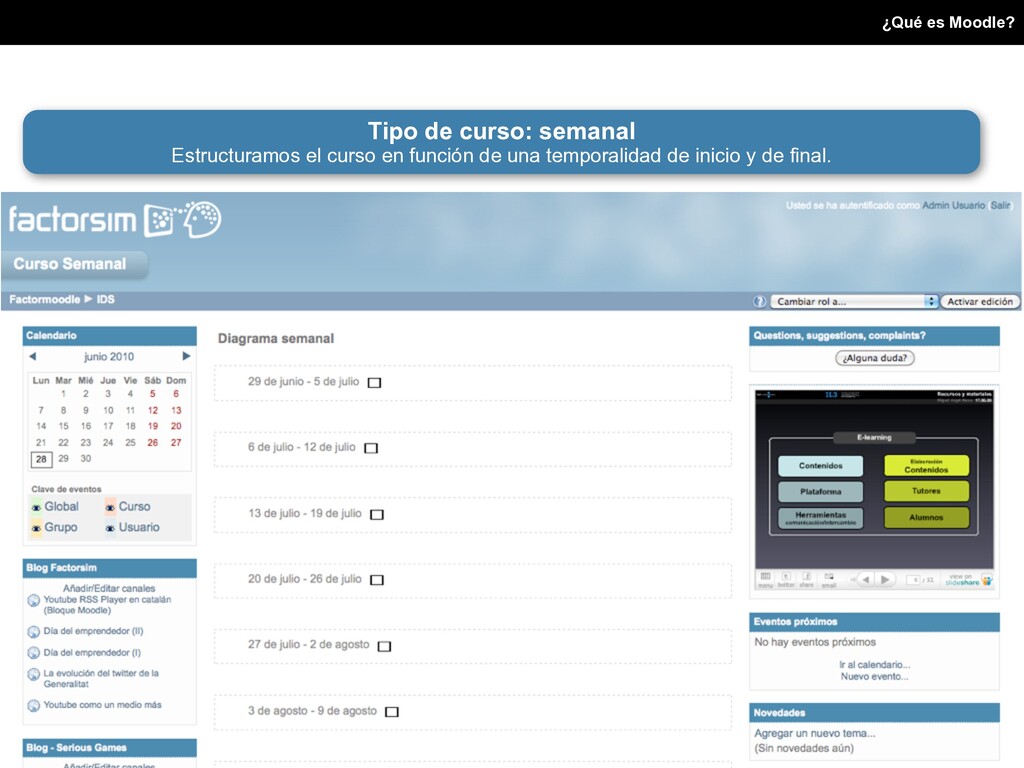The width and height of the screenshot is (1024, 768).
Task: Check the box for 13 de julio - 19 de julio
Action: click(x=377, y=515)
